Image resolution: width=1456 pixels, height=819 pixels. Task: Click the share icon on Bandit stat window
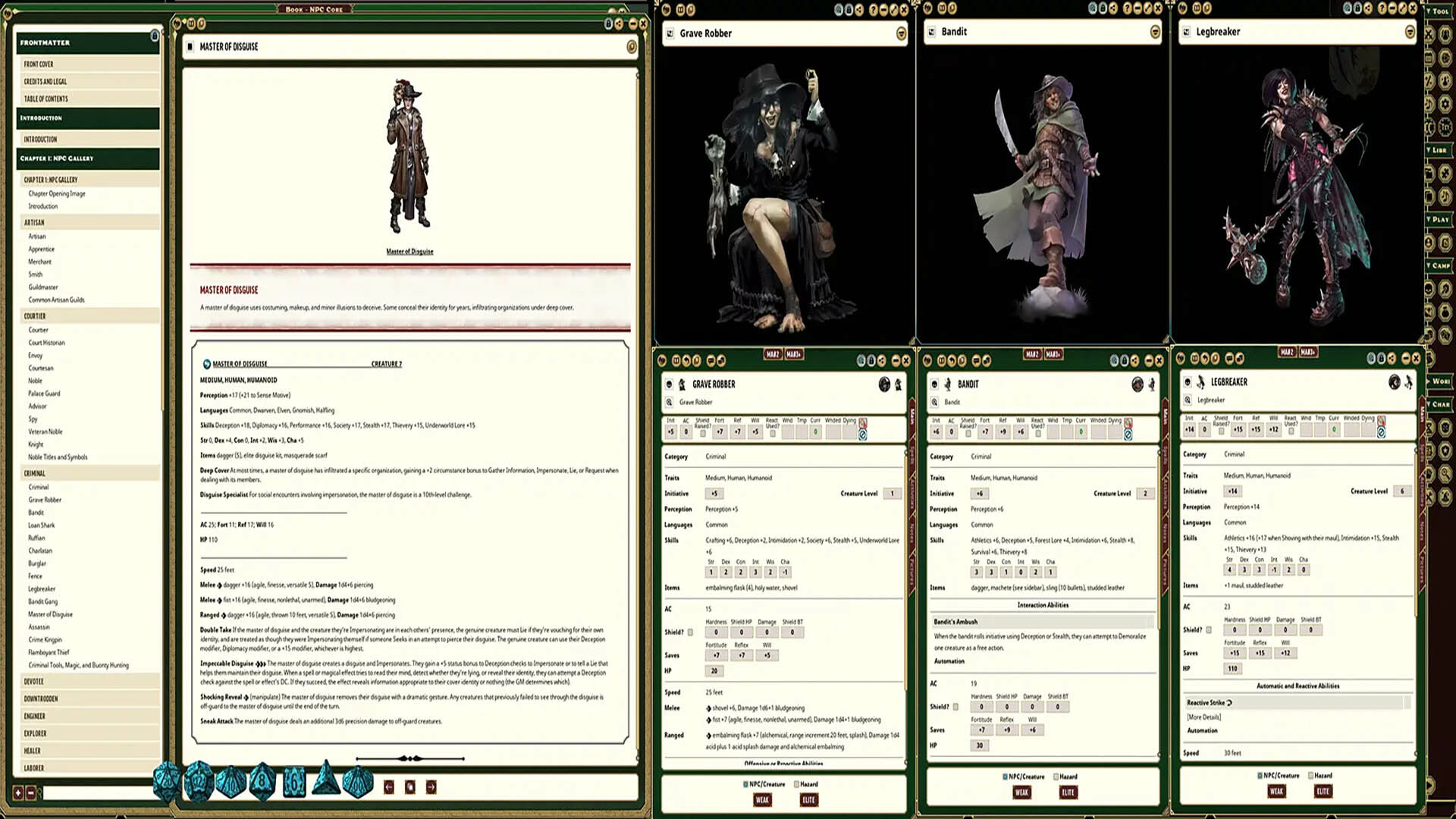tap(1134, 362)
